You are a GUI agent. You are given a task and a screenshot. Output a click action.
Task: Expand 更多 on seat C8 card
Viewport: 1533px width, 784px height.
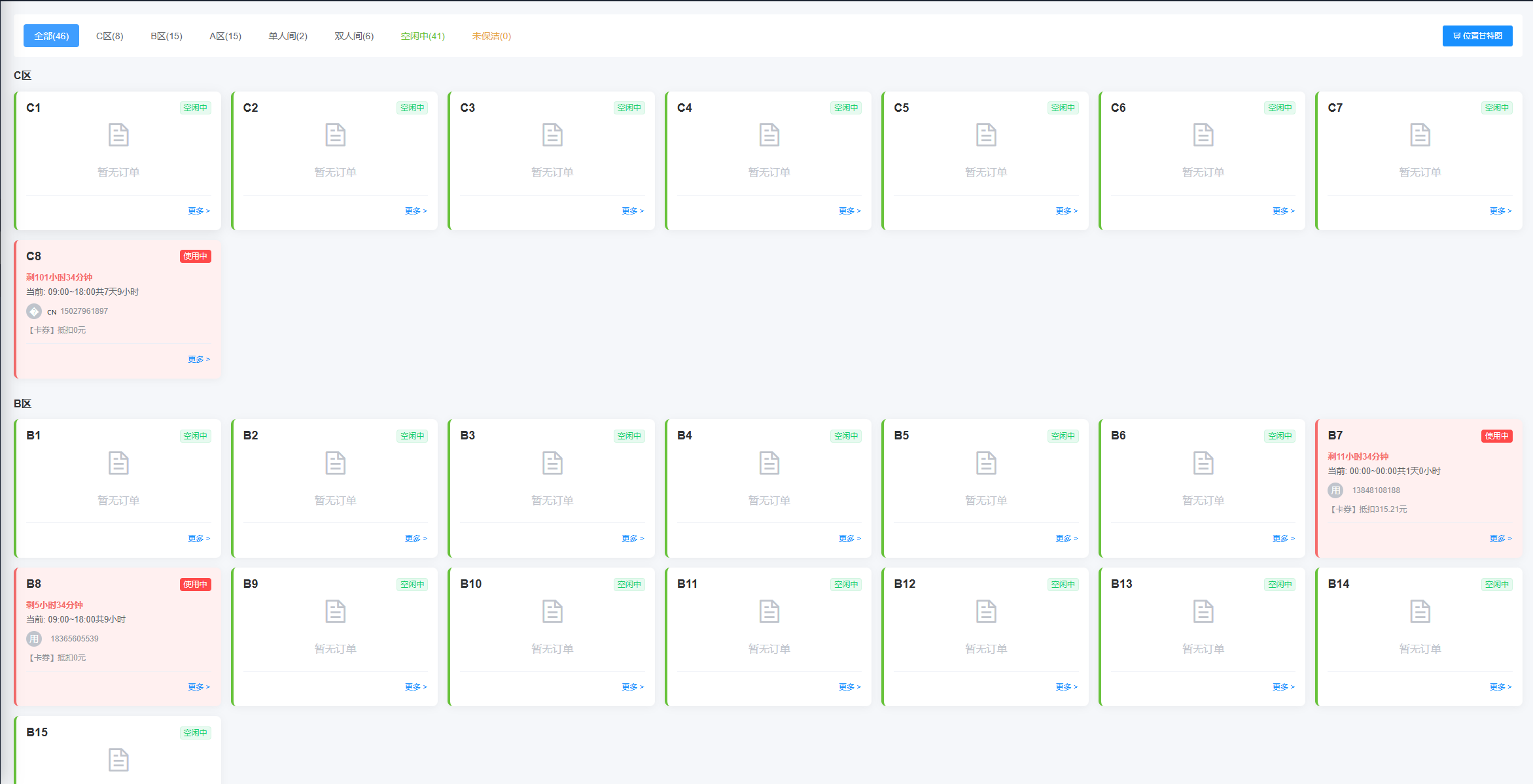[199, 360]
